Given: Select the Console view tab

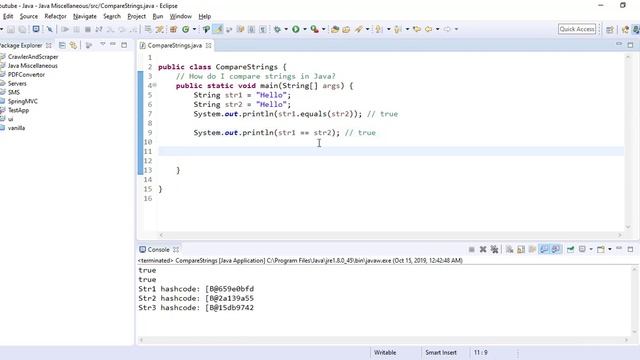Looking at the screenshot, I should (158, 249).
